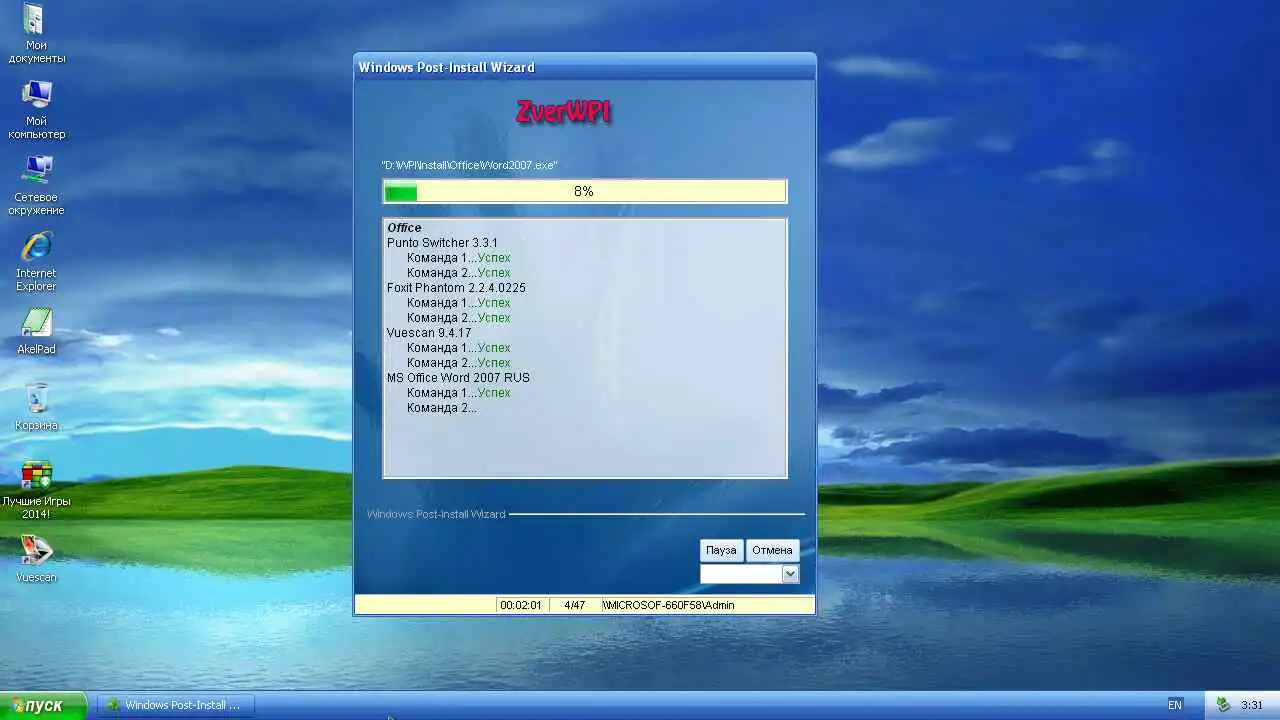Select Vuescan 9.4.17 list entry
Viewport: 1280px width, 720px height.
click(x=429, y=333)
